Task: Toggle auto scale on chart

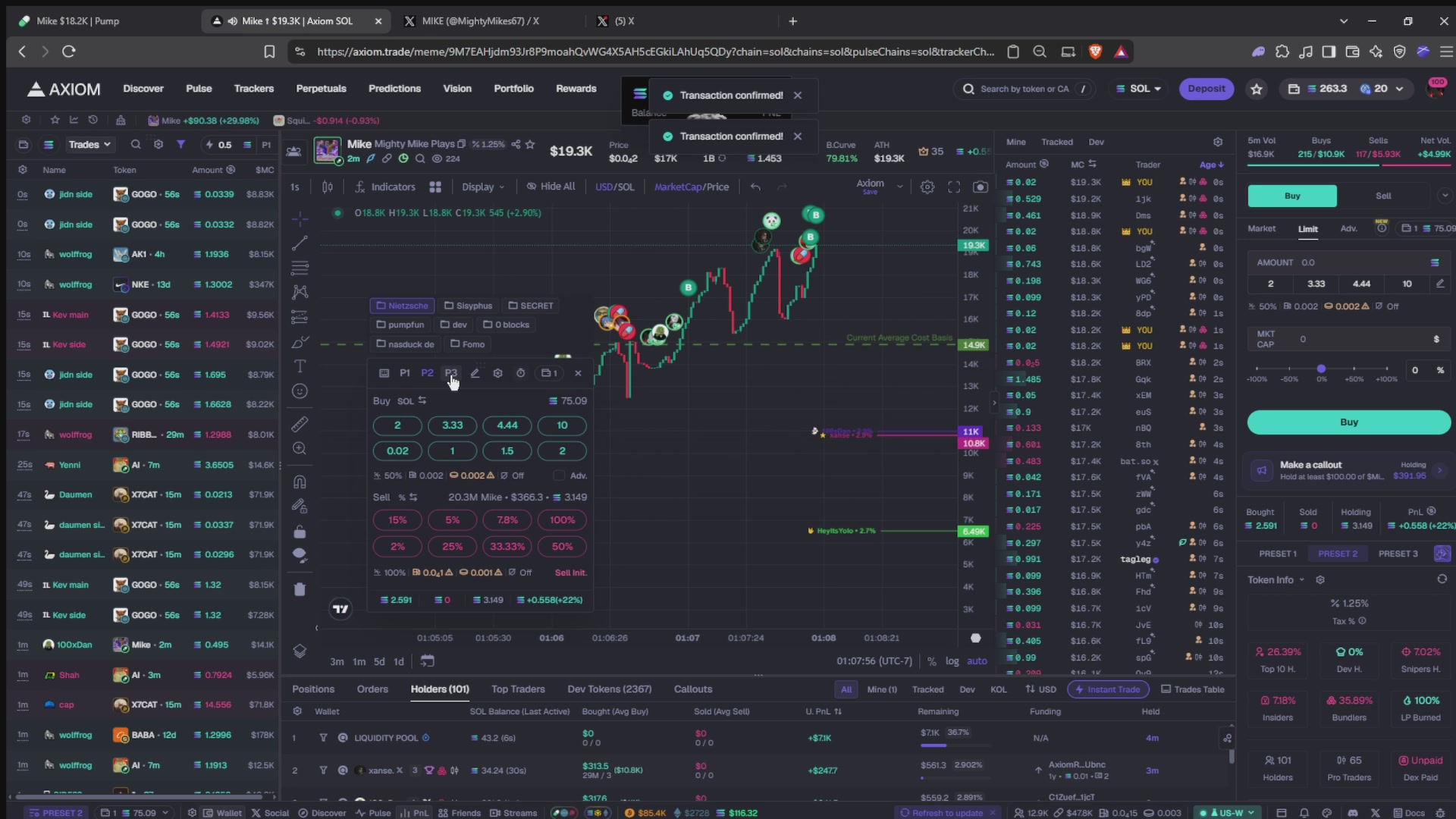Action: click(977, 661)
